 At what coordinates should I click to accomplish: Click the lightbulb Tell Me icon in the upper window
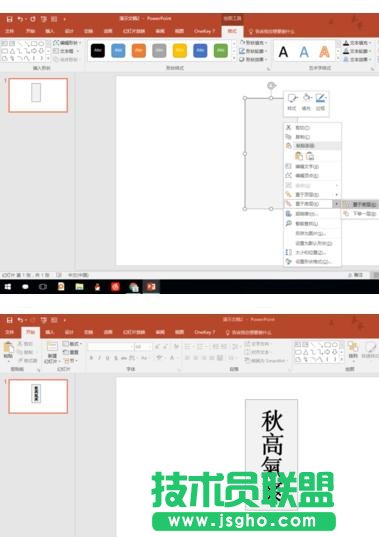(x=251, y=32)
